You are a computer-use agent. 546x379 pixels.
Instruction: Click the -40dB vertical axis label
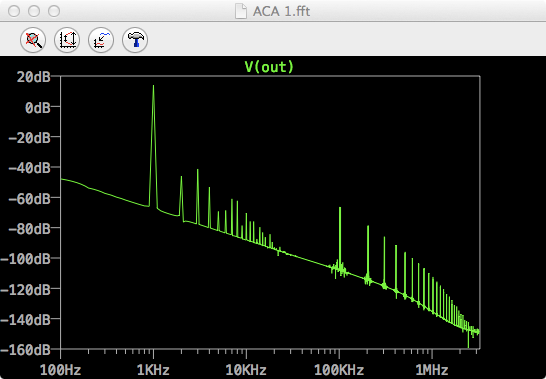(29, 168)
